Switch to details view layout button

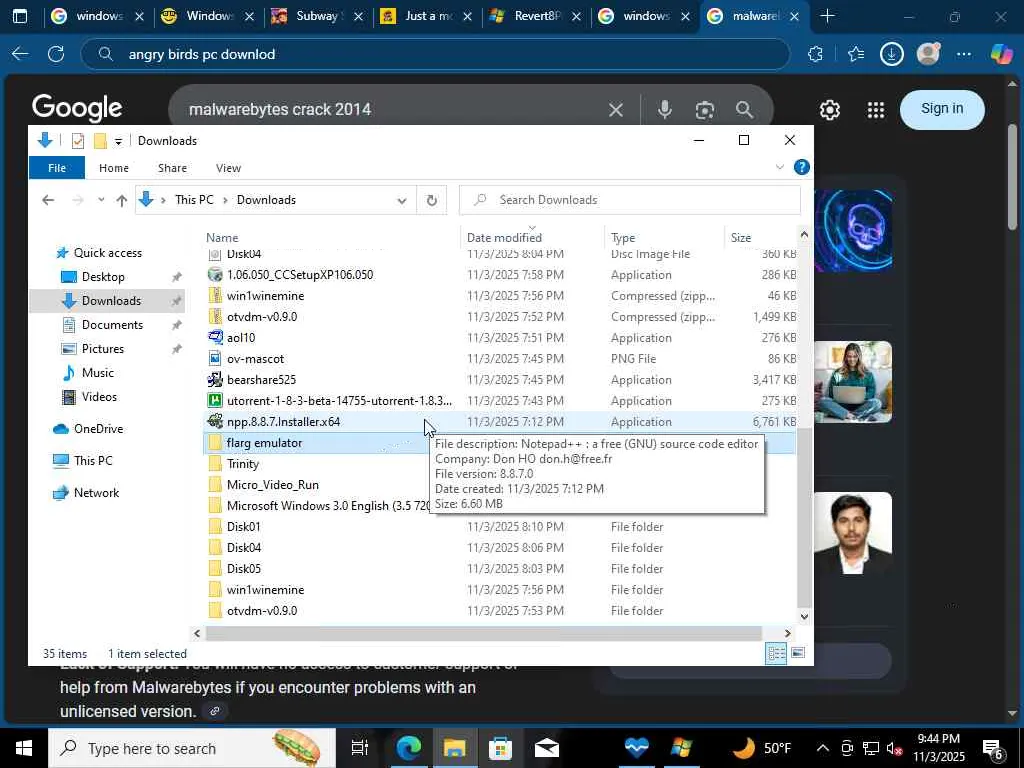pyautogui.click(x=776, y=653)
